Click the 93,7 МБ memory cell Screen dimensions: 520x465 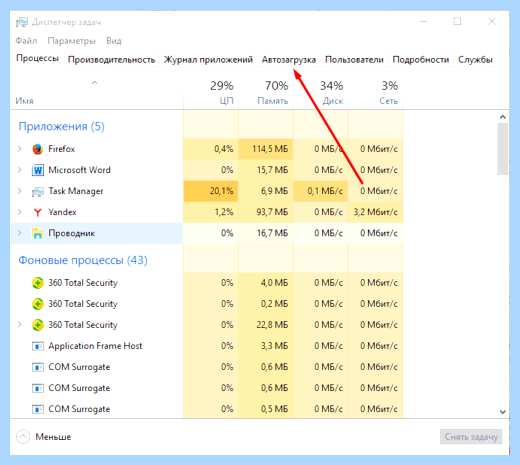(x=266, y=212)
